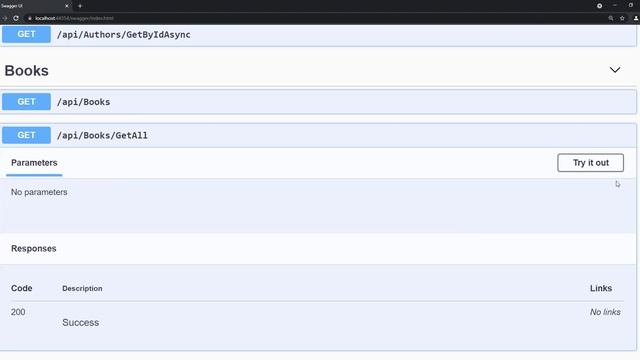The width and height of the screenshot is (640, 360).
Task: Select the Swagger UI browser tab
Action: (36, 6)
